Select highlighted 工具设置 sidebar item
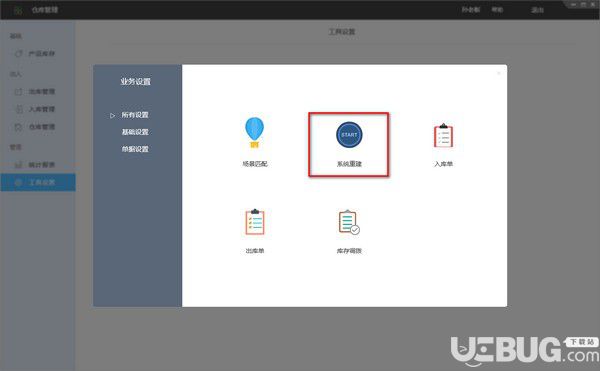Viewport: 600px width, 371px height. [38, 182]
